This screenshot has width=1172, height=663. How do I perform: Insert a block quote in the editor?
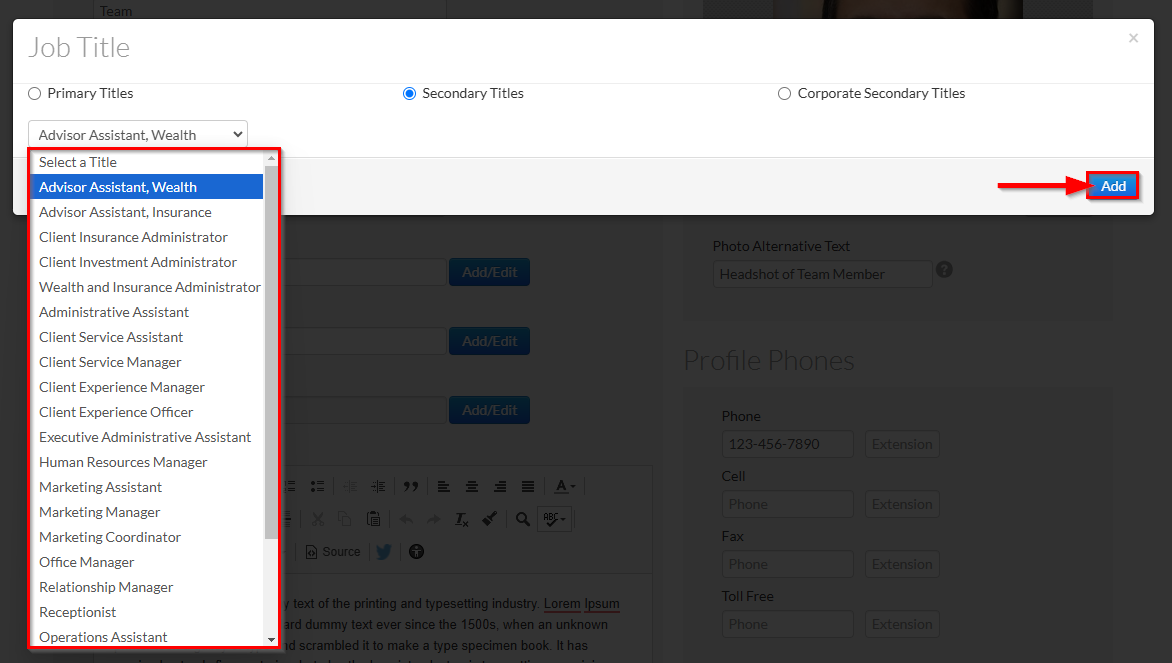tap(410, 487)
